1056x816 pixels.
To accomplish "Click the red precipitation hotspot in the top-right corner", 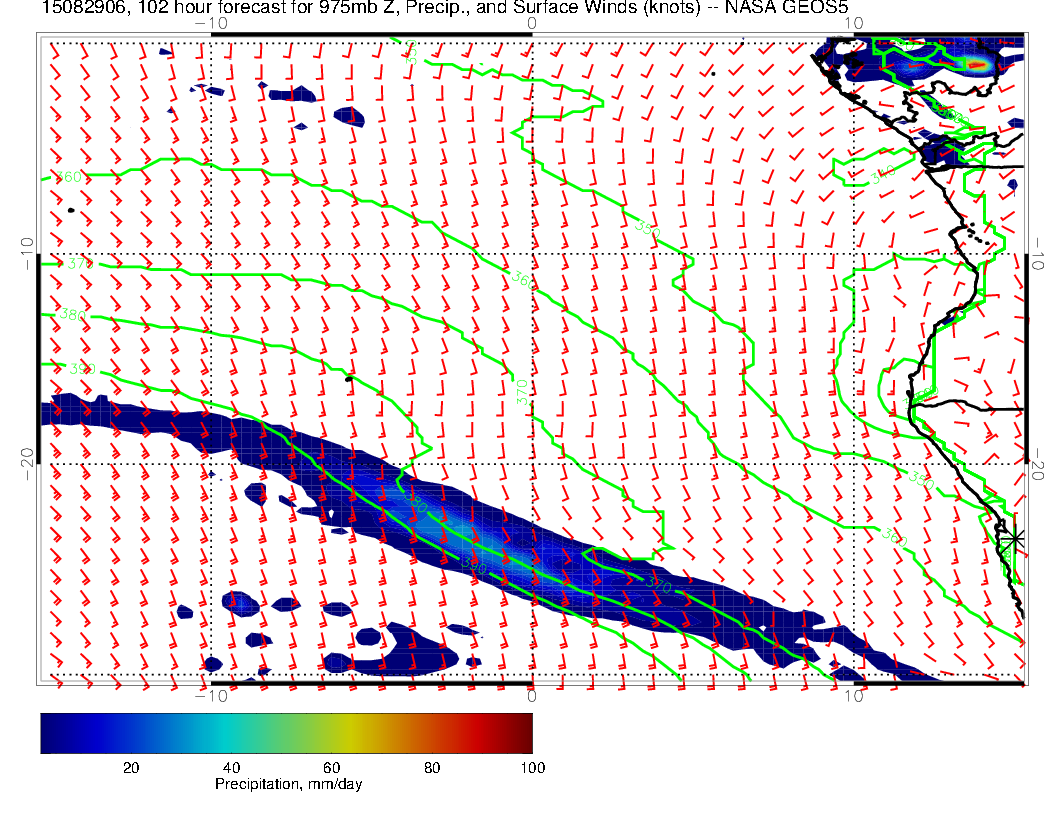I will tap(978, 65).
